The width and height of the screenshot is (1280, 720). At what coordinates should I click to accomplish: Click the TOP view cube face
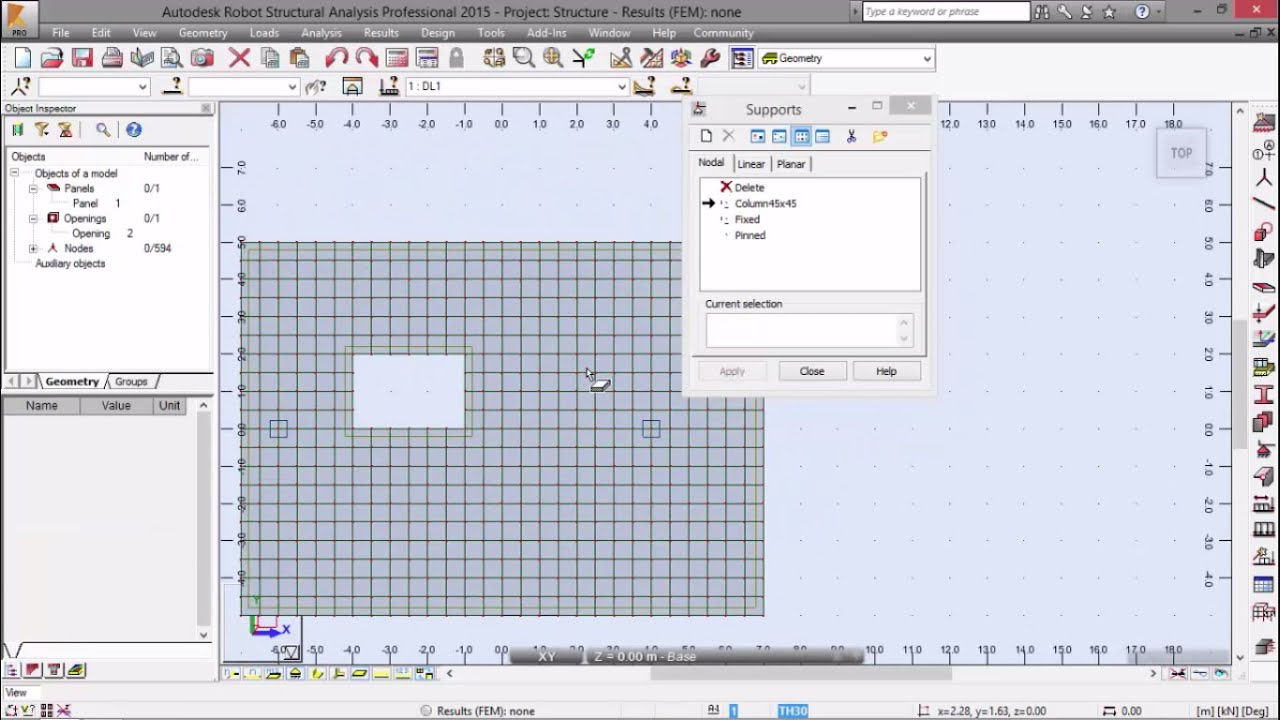(1181, 153)
